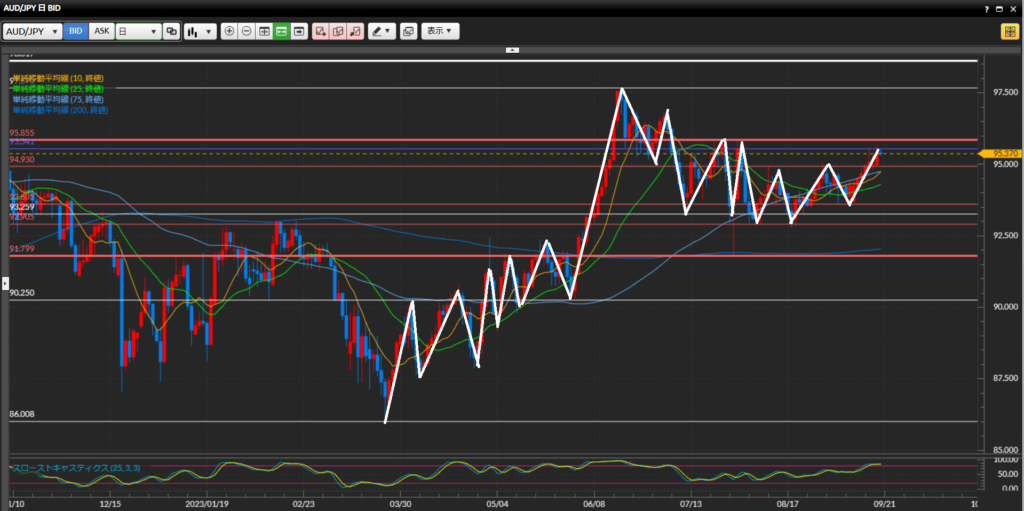
Task: Open the AUD/JPY currency pair dropdown
Action: point(32,31)
